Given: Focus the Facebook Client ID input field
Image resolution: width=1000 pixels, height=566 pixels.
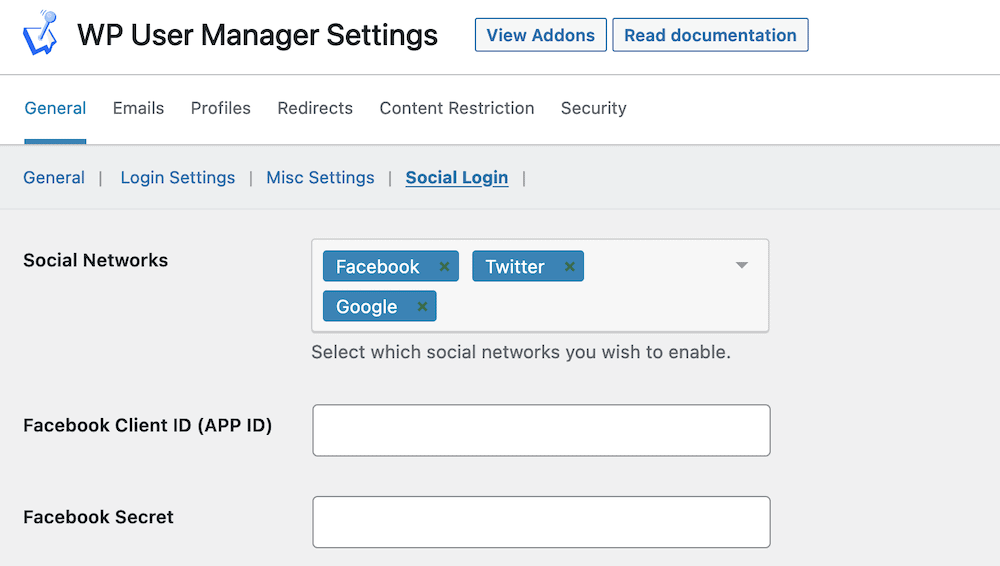Looking at the screenshot, I should (541, 430).
